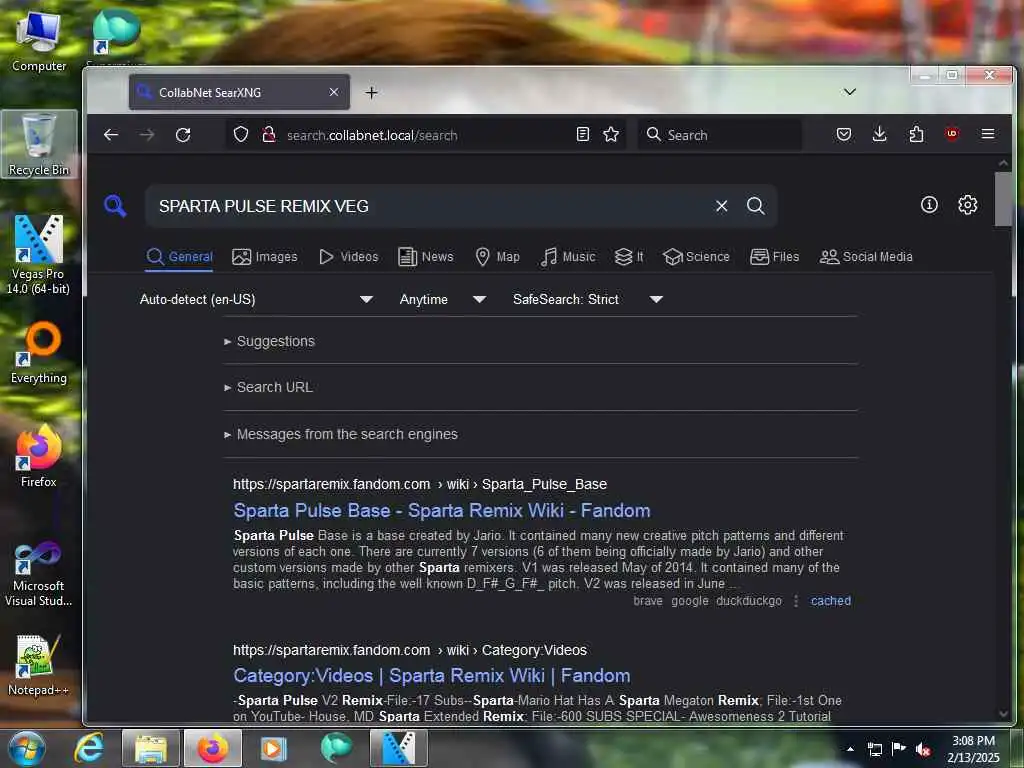The width and height of the screenshot is (1024, 768).
Task: Click the Vegas Pro taskbar button
Action: pyautogui.click(x=398, y=748)
